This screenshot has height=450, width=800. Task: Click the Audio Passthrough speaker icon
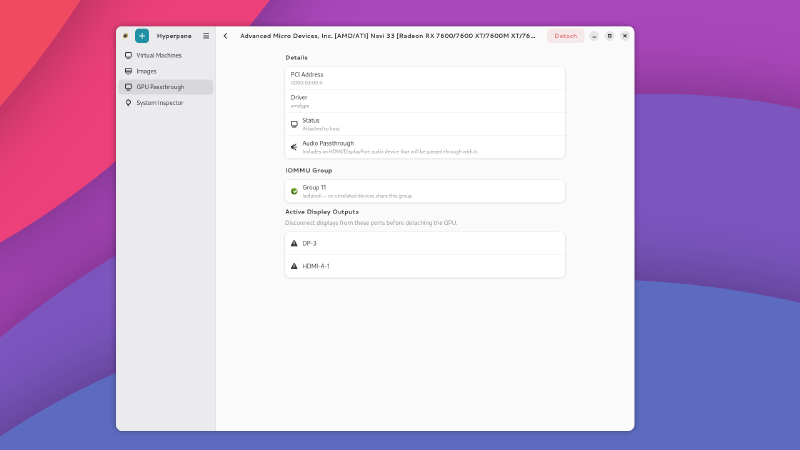(294, 147)
